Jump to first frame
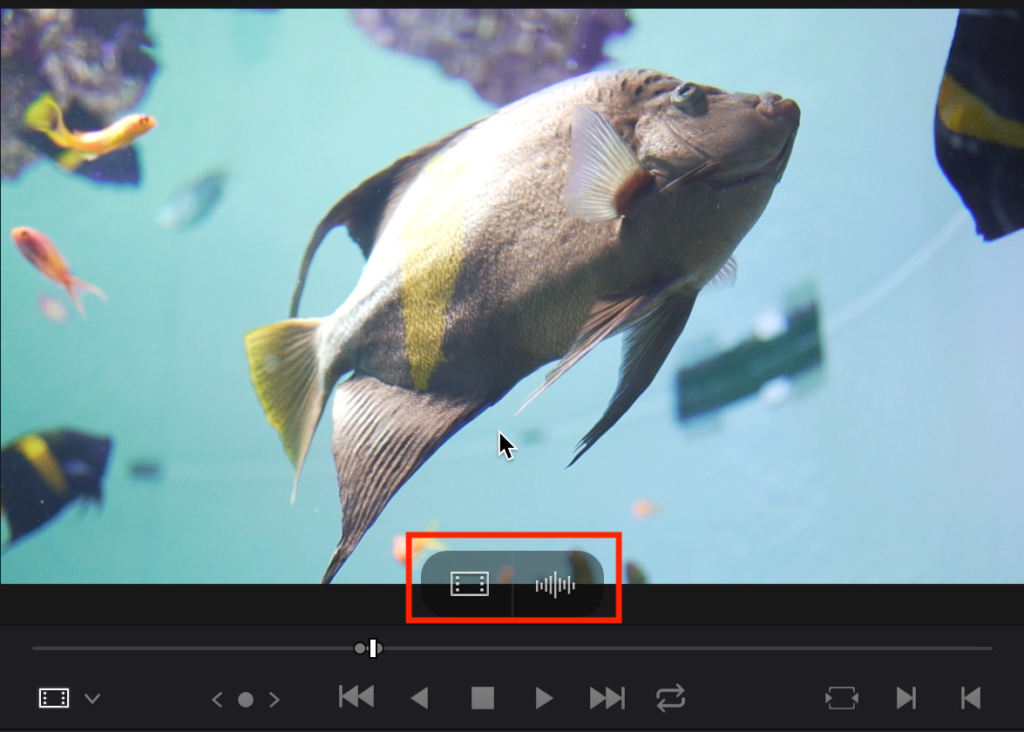The width and height of the screenshot is (1024, 732). tap(357, 697)
